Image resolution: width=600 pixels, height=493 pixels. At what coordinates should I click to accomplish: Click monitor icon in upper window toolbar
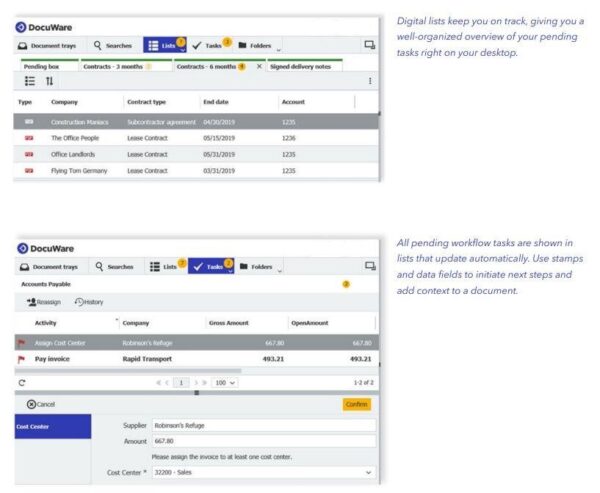[x=370, y=45]
